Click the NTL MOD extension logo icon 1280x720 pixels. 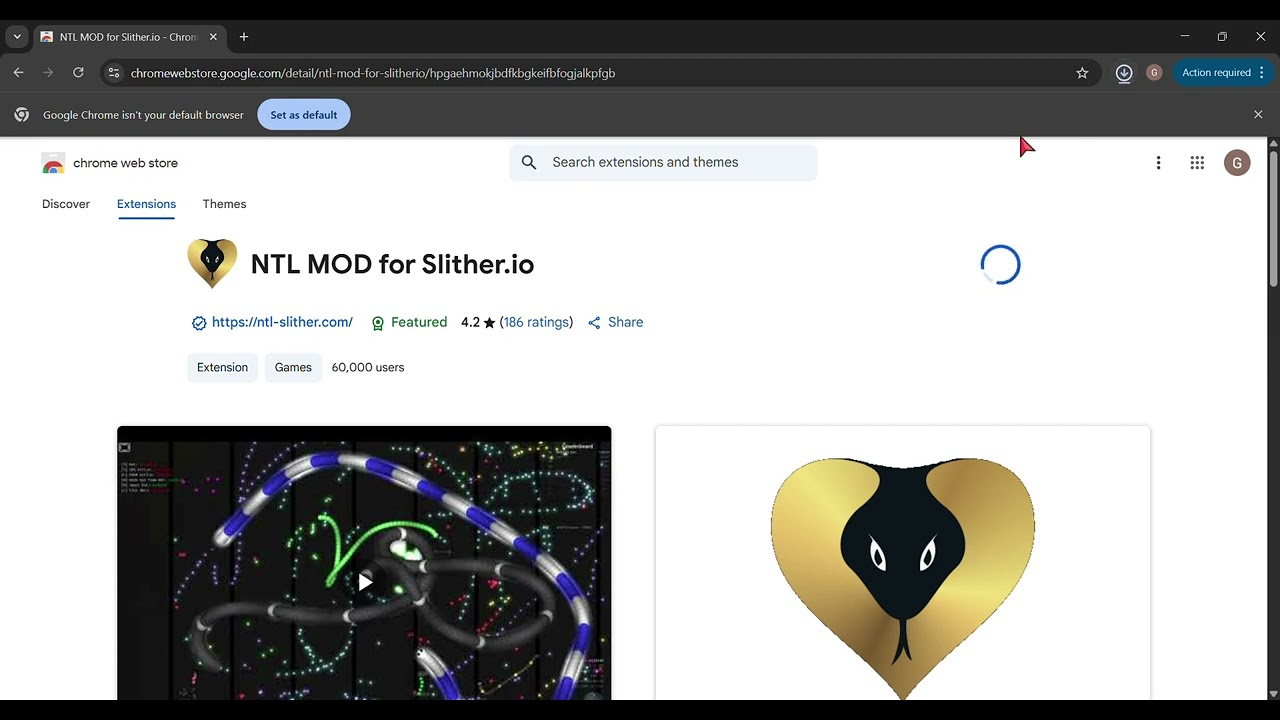212,264
